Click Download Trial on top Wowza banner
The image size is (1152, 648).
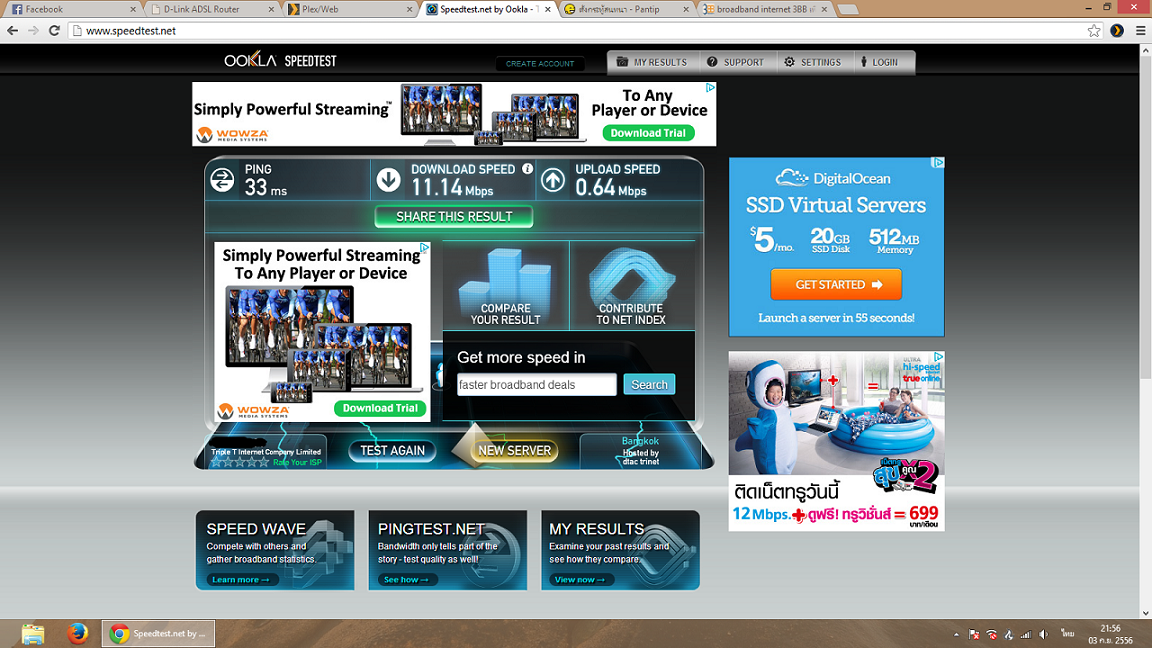[x=648, y=133]
